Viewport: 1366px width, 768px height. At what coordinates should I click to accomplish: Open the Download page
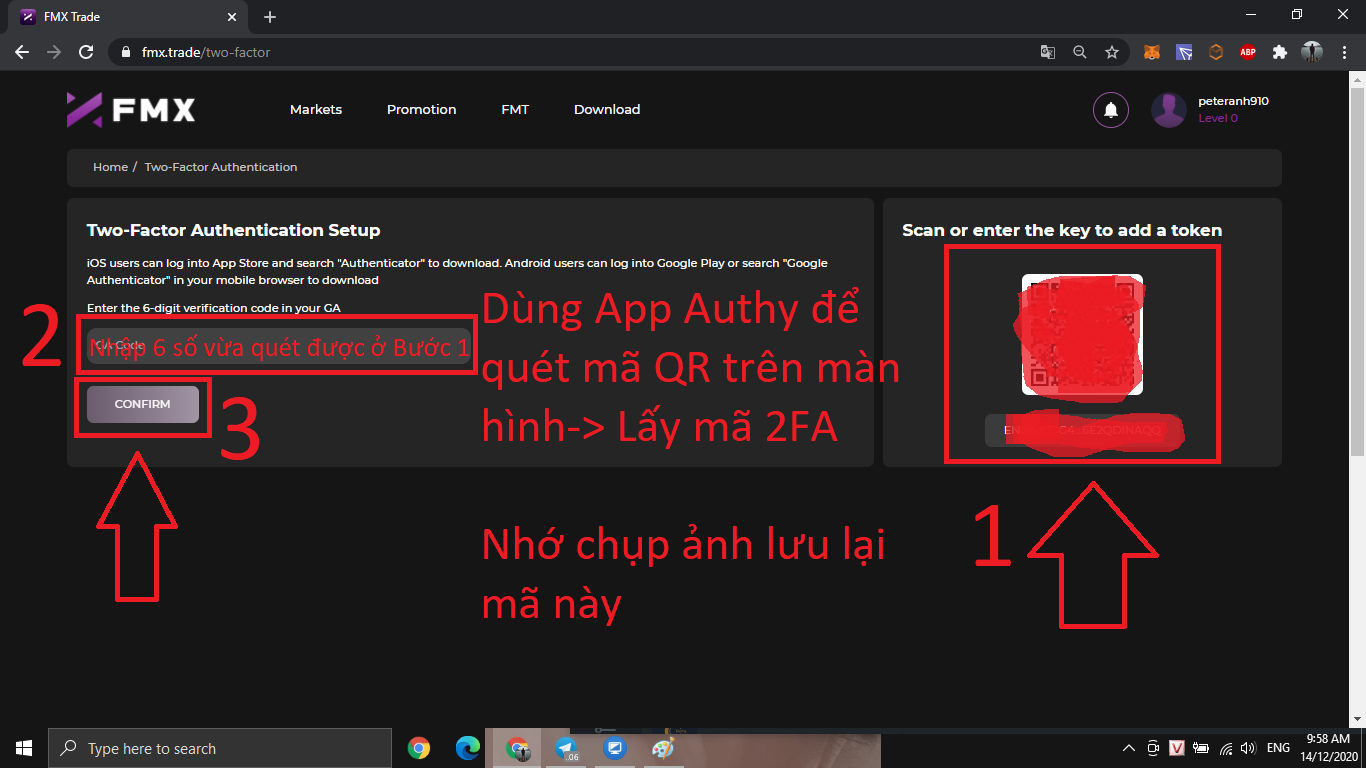pos(607,110)
